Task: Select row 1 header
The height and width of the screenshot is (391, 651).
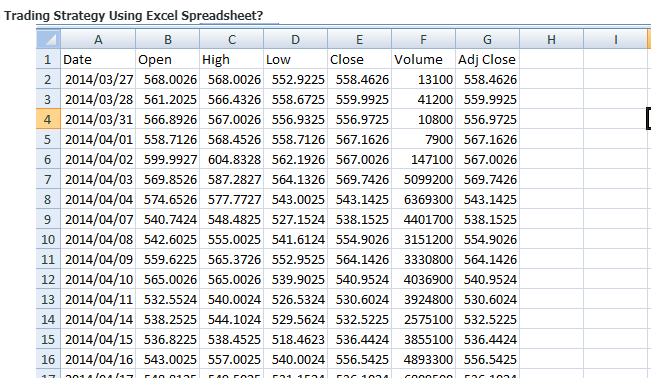Action: [x=48, y=59]
